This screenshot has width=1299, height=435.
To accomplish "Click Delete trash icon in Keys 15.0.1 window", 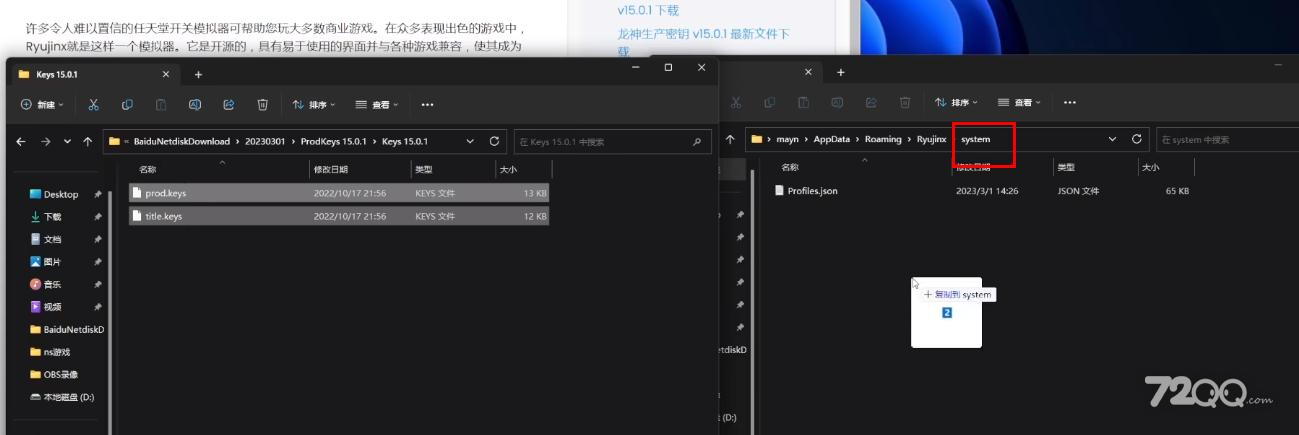I will coord(263,104).
